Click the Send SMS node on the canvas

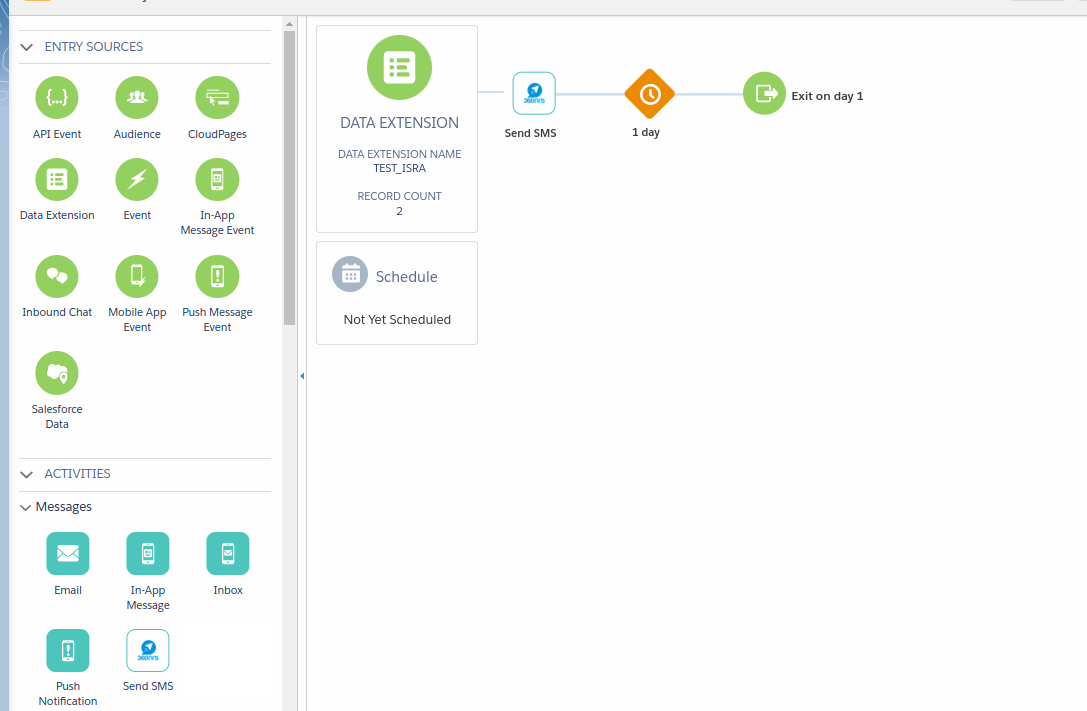pyautogui.click(x=534, y=94)
